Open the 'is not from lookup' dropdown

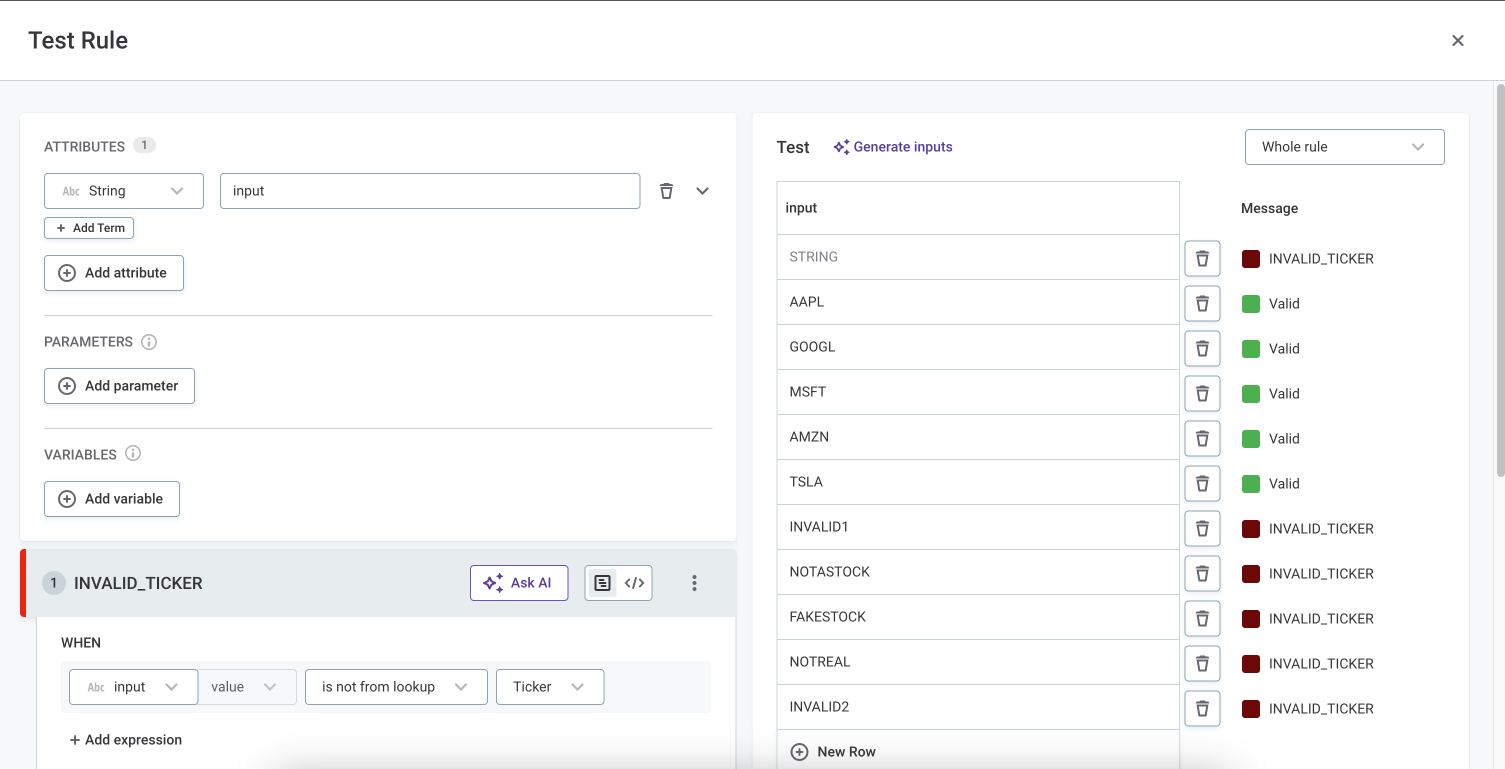396,687
